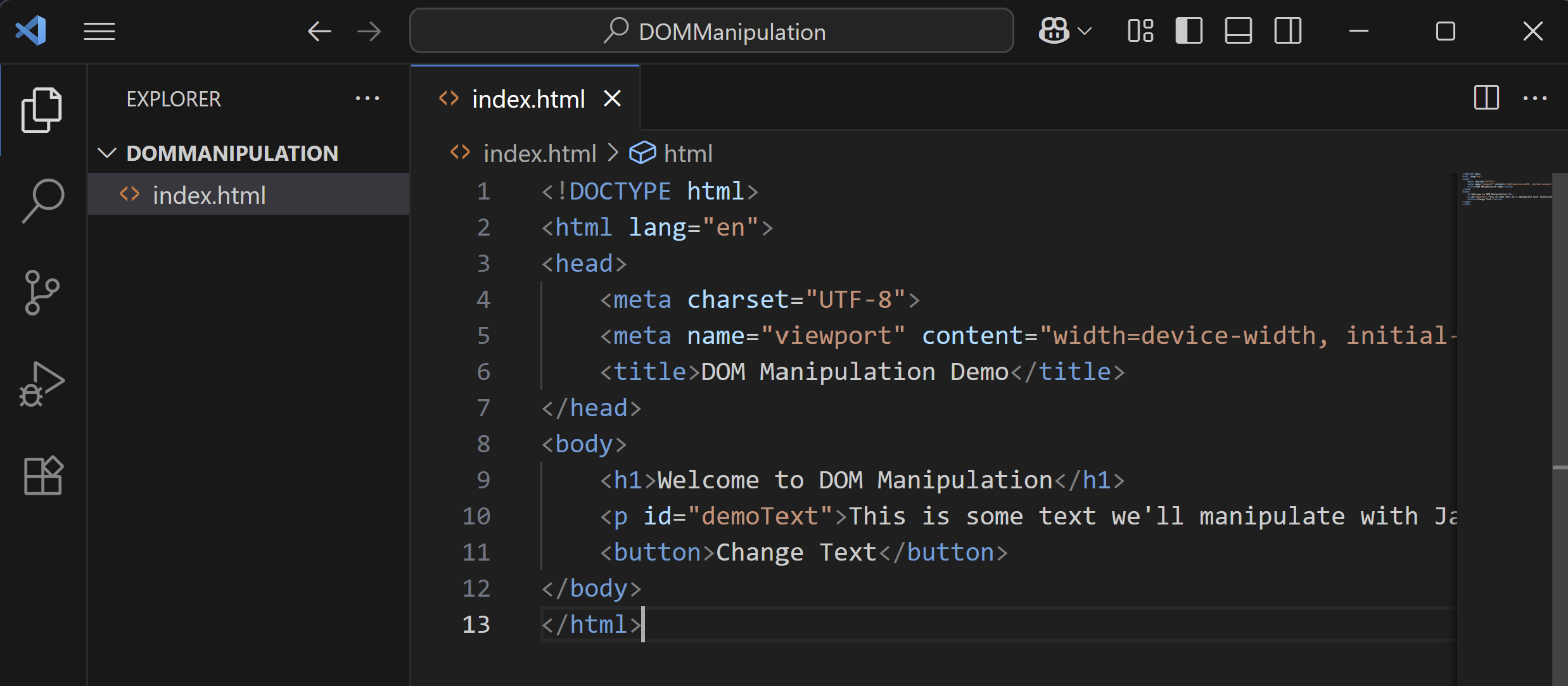1568x686 pixels.
Task: Split the editor to the right
Action: 1486,98
